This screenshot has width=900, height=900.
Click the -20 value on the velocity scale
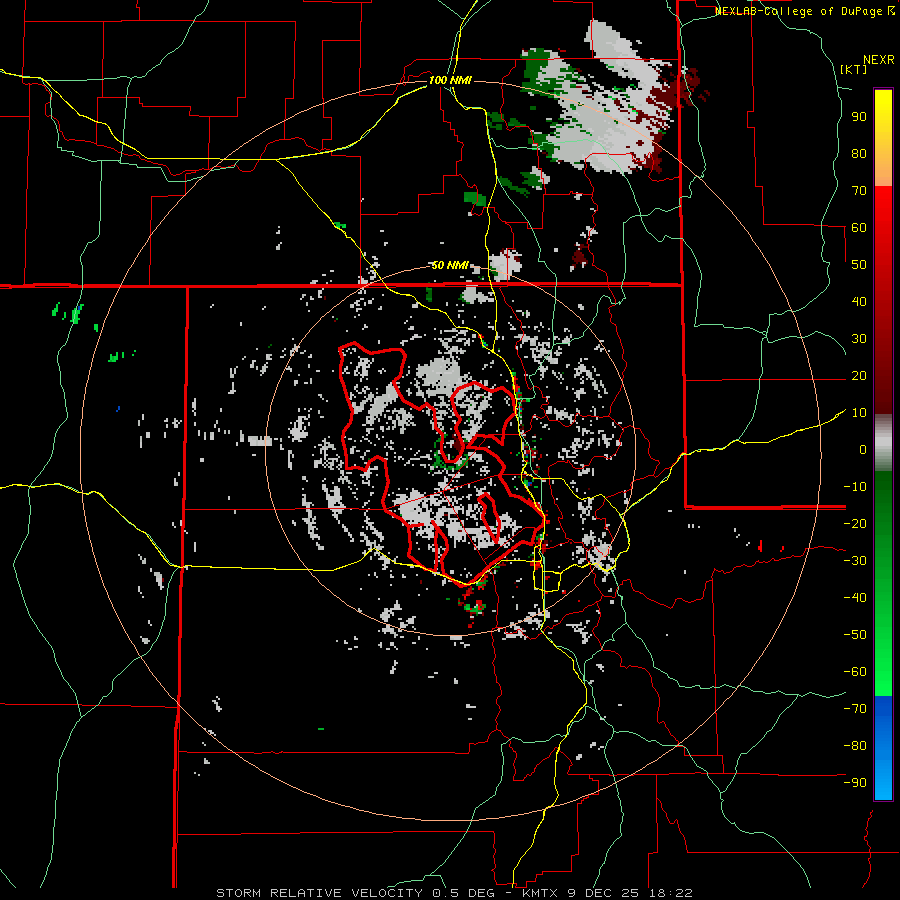click(855, 523)
